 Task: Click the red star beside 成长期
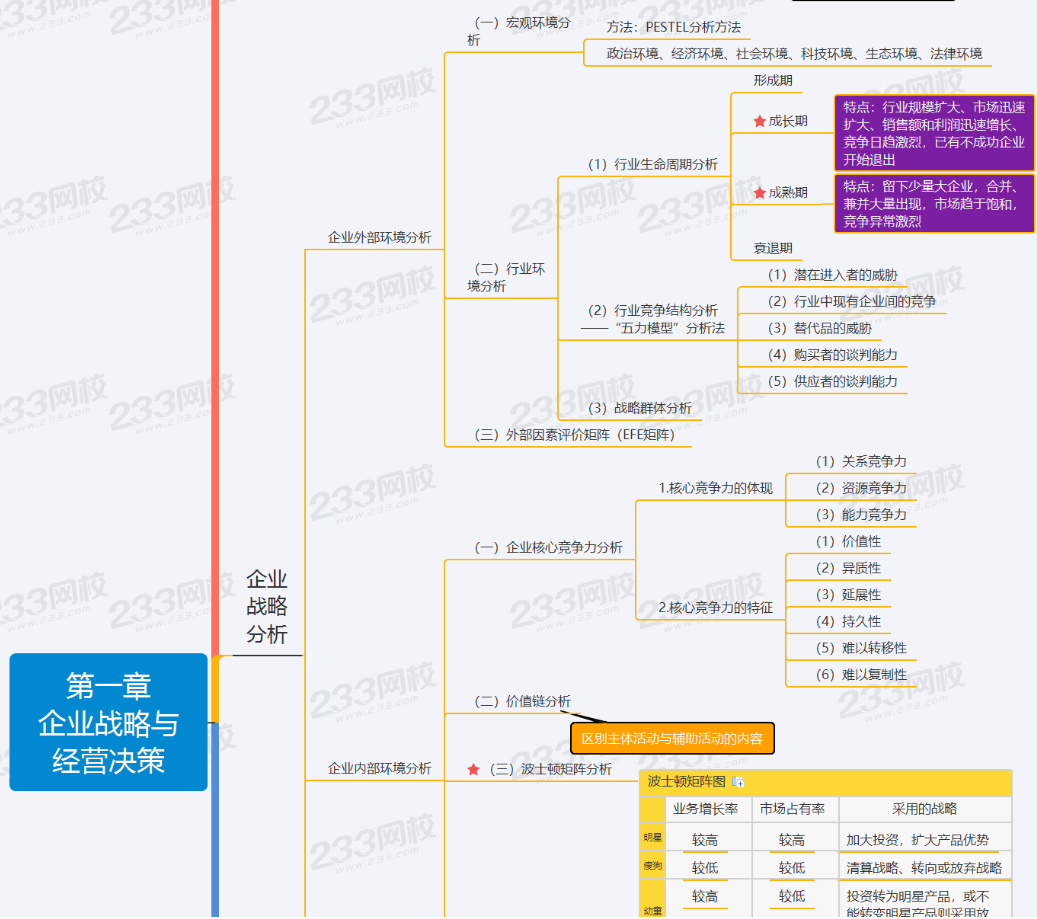[760, 121]
